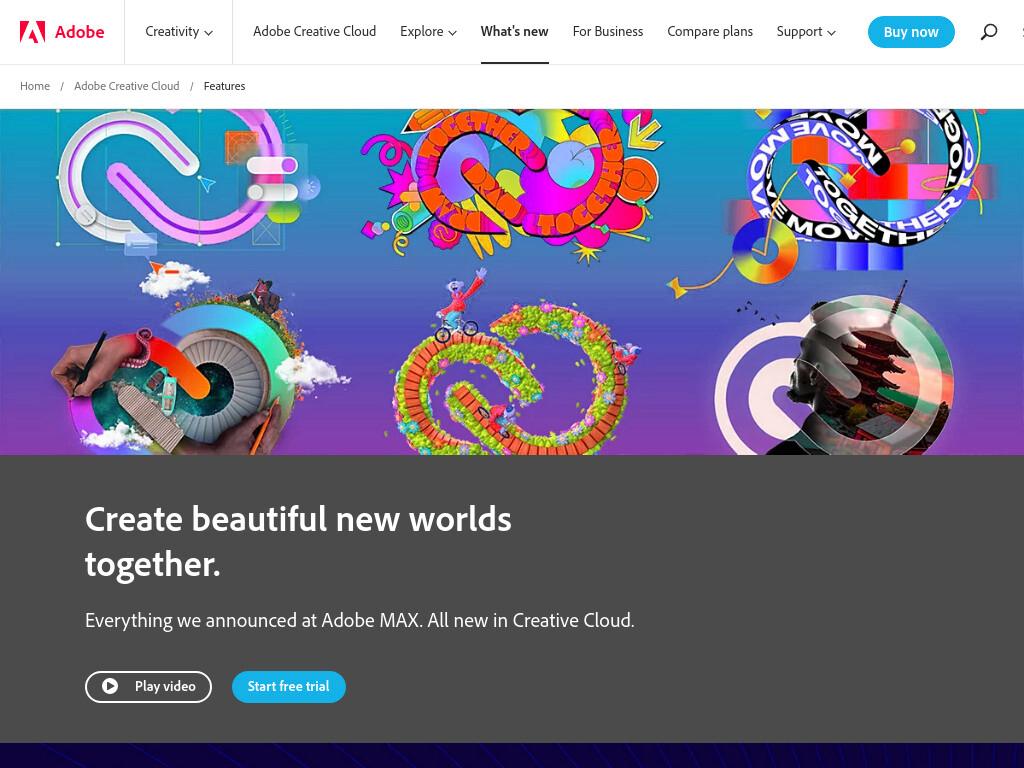Click the Adobe logo icon
This screenshot has height=768, width=1024.
coord(32,31)
